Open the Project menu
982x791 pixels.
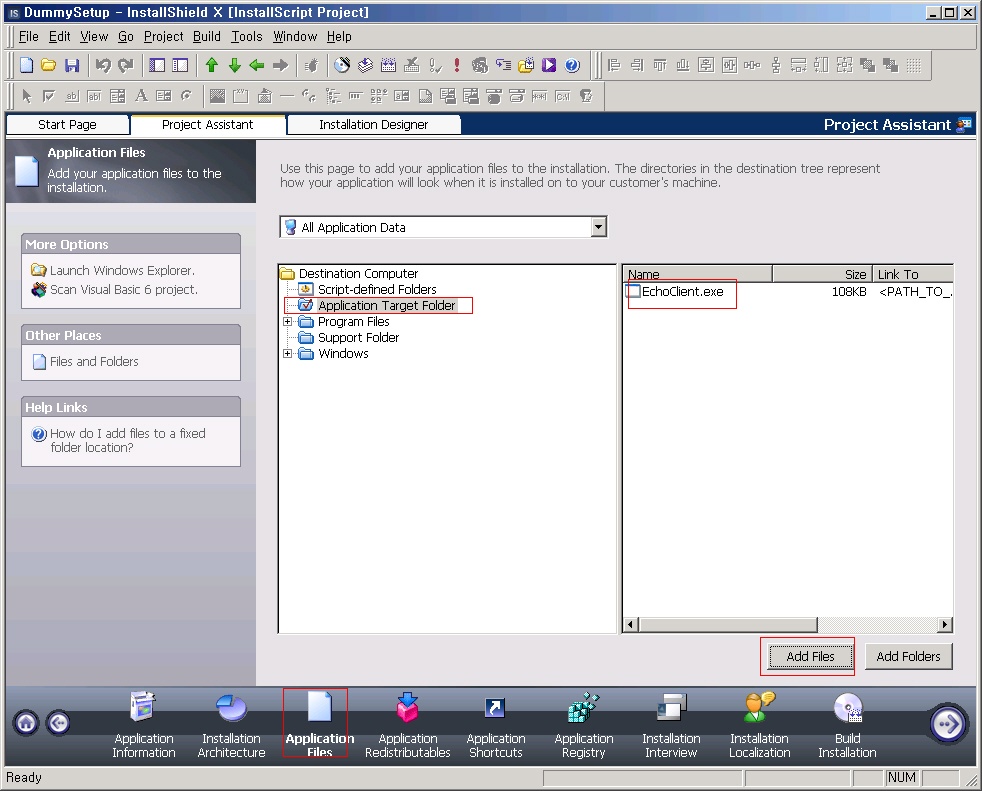pyautogui.click(x=163, y=36)
